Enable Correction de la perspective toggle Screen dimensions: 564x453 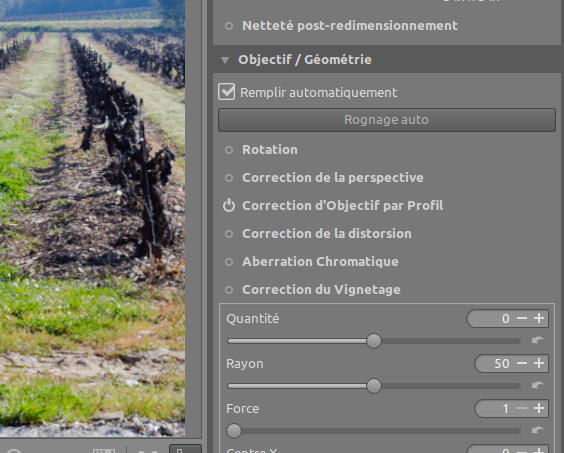[229, 178]
